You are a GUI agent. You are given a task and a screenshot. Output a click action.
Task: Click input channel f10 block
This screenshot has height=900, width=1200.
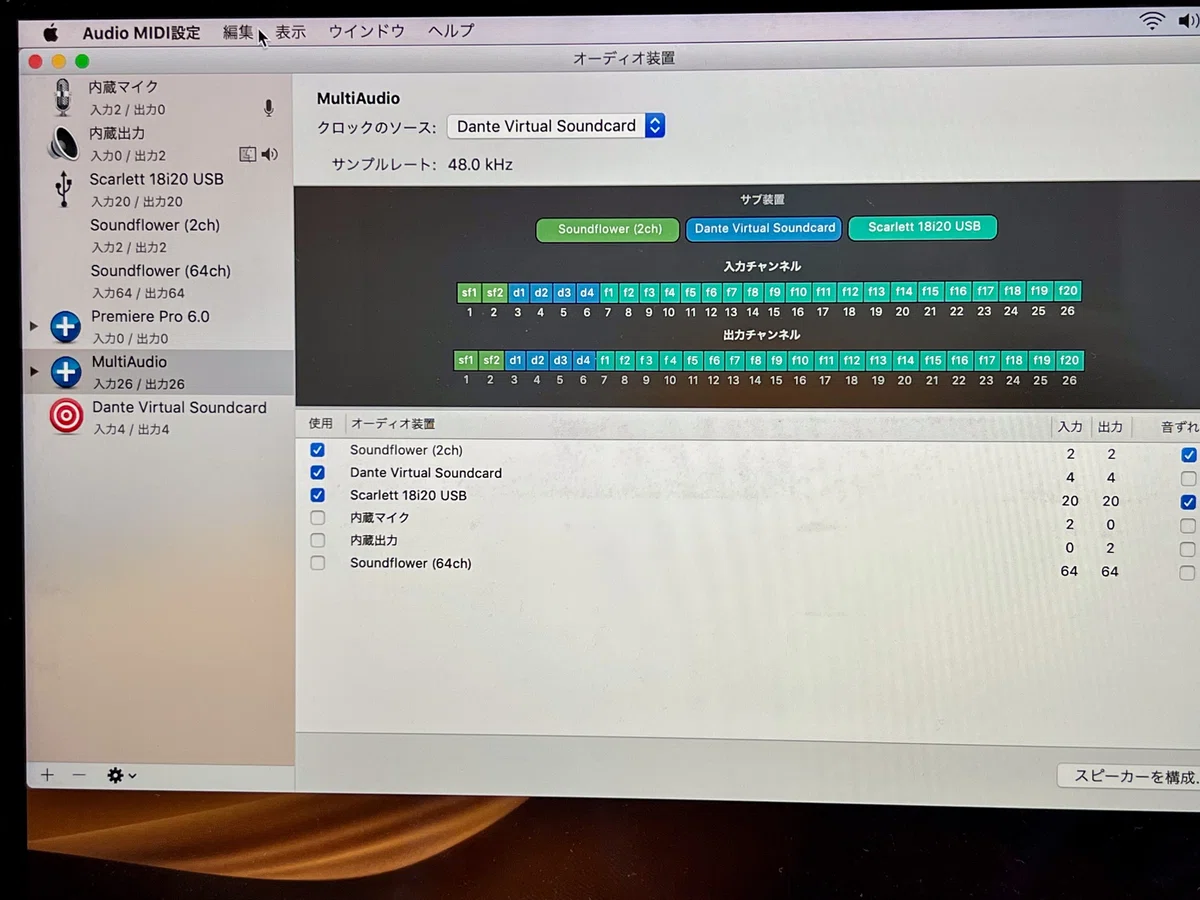point(798,292)
